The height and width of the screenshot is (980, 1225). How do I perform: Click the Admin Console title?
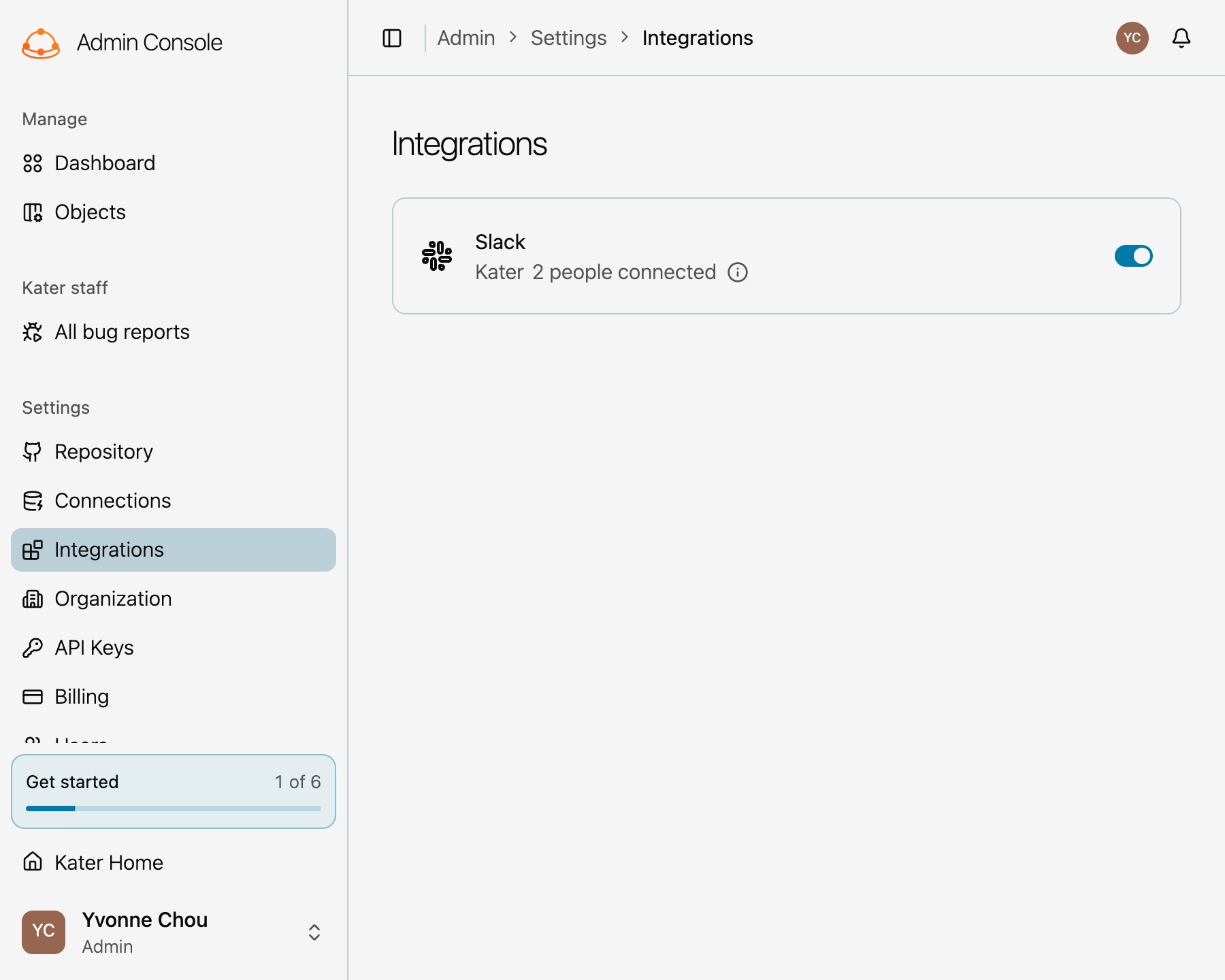150,43
